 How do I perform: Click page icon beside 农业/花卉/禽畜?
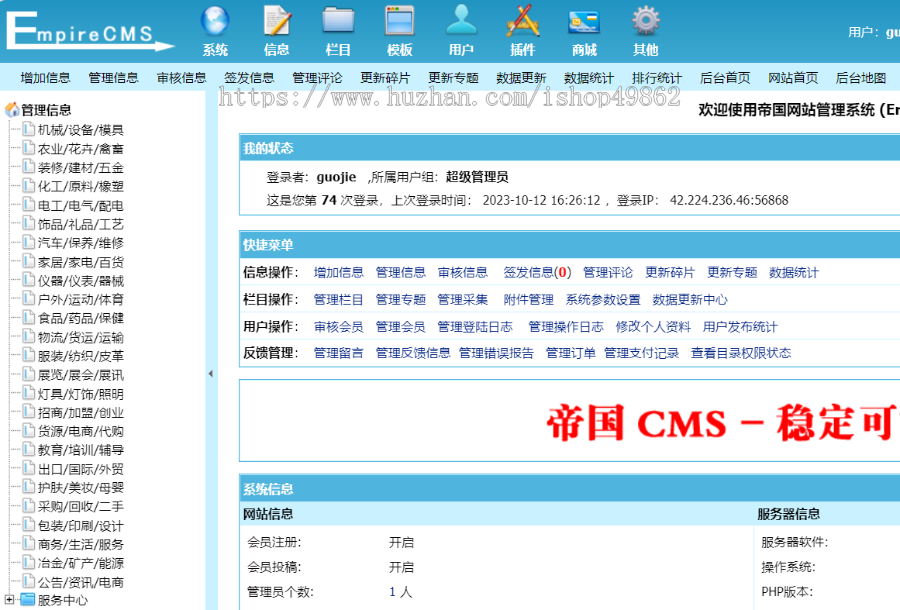[x=29, y=148]
